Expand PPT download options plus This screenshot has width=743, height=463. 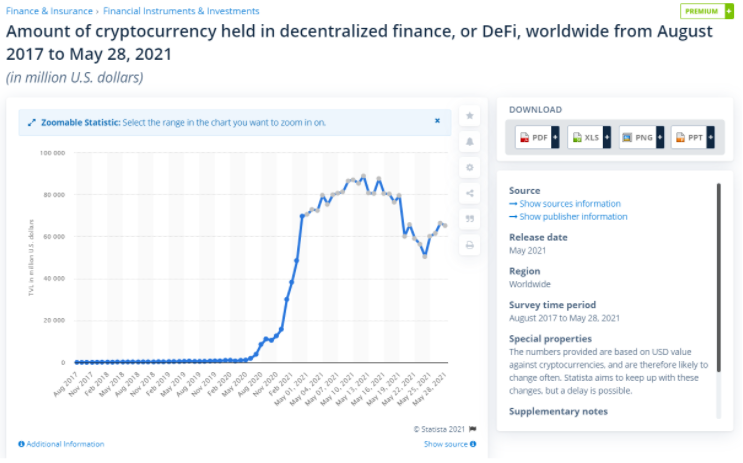[x=710, y=137]
